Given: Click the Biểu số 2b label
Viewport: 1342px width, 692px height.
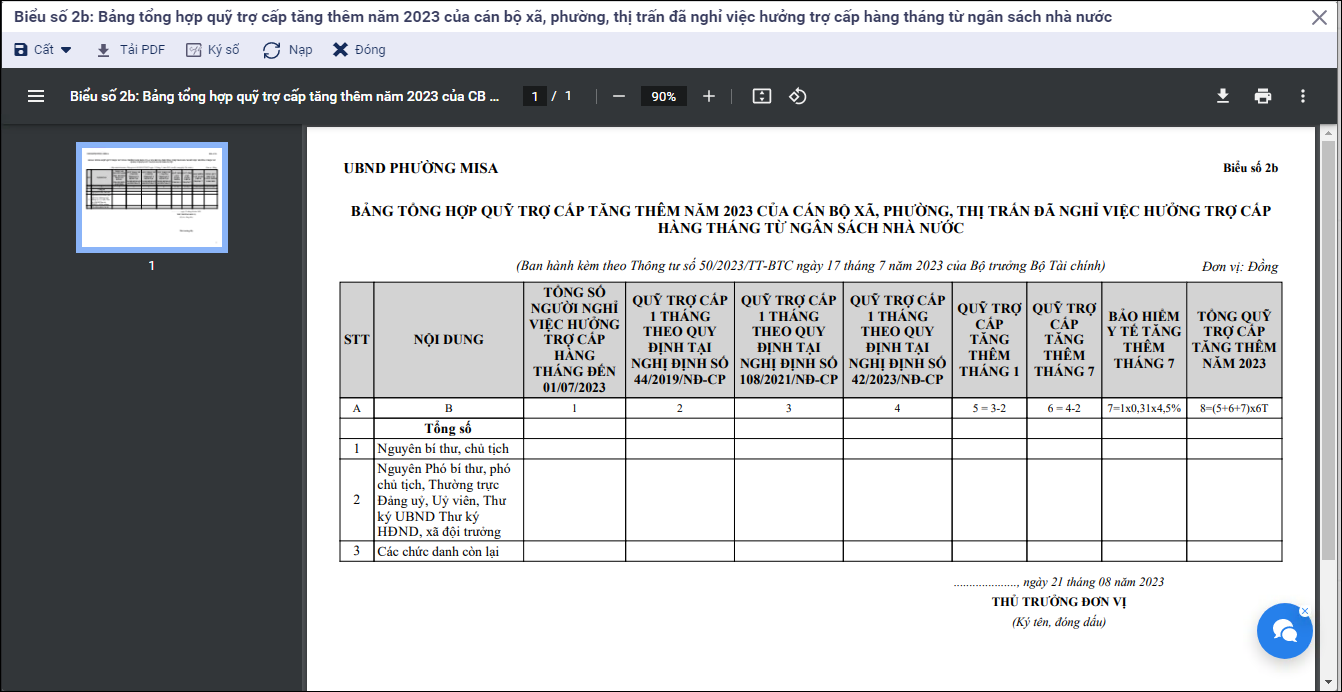Looking at the screenshot, I should [x=1250, y=168].
